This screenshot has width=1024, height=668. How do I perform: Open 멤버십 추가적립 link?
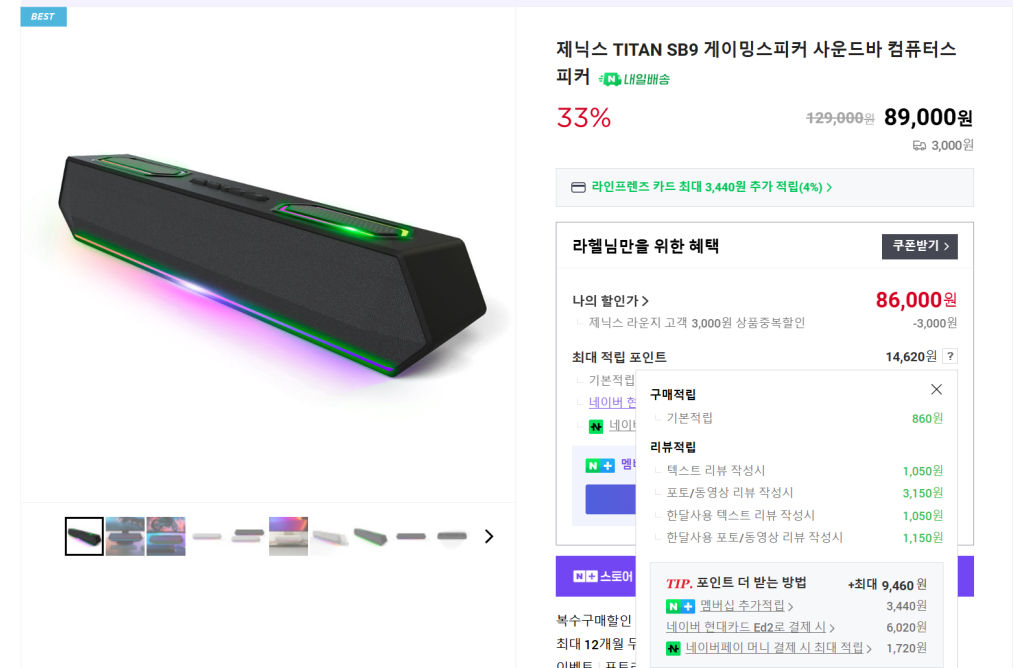pos(746,606)
